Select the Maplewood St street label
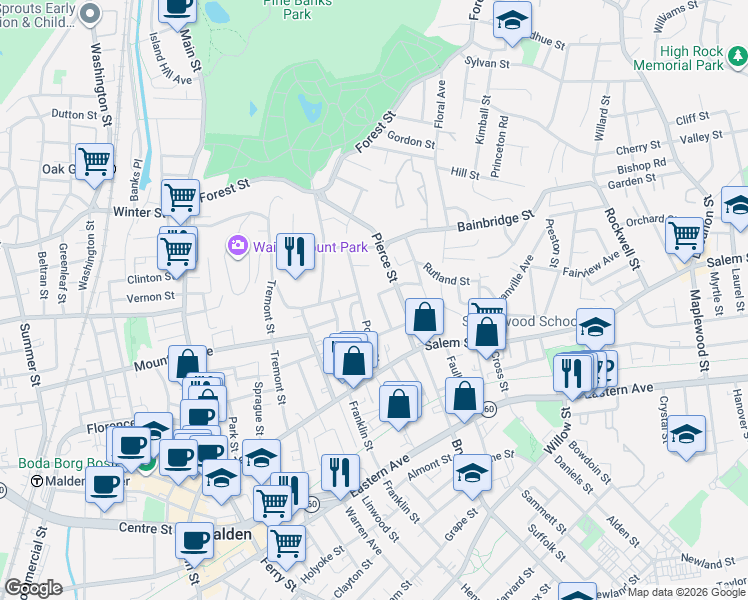This screenshot has height=600, width=748. pyautogui.click(x=699, y=331)
